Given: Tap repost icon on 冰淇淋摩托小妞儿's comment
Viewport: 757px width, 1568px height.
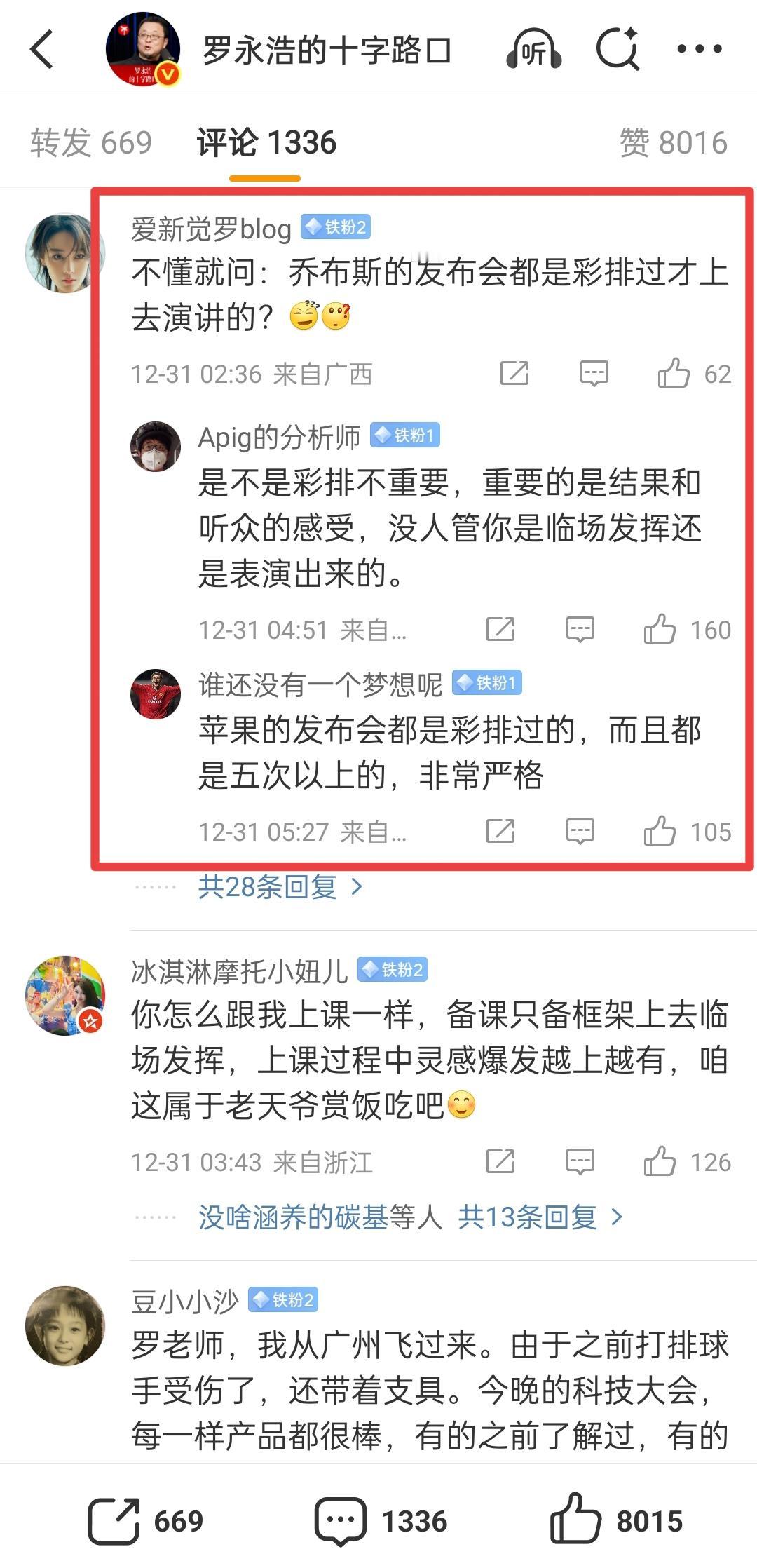Looking at the screenshot, I should tap(500, 1162).
